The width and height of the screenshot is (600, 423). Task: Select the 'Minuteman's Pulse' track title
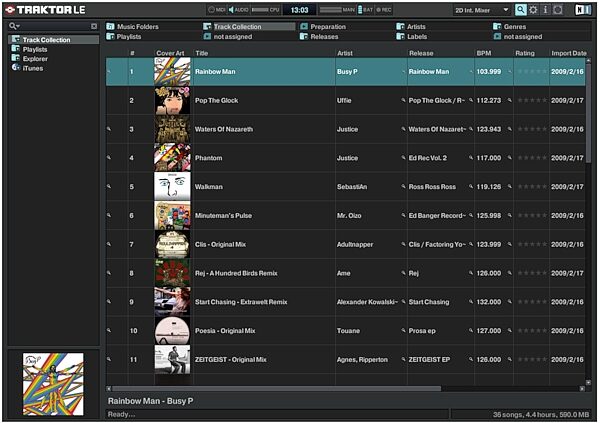223,216
